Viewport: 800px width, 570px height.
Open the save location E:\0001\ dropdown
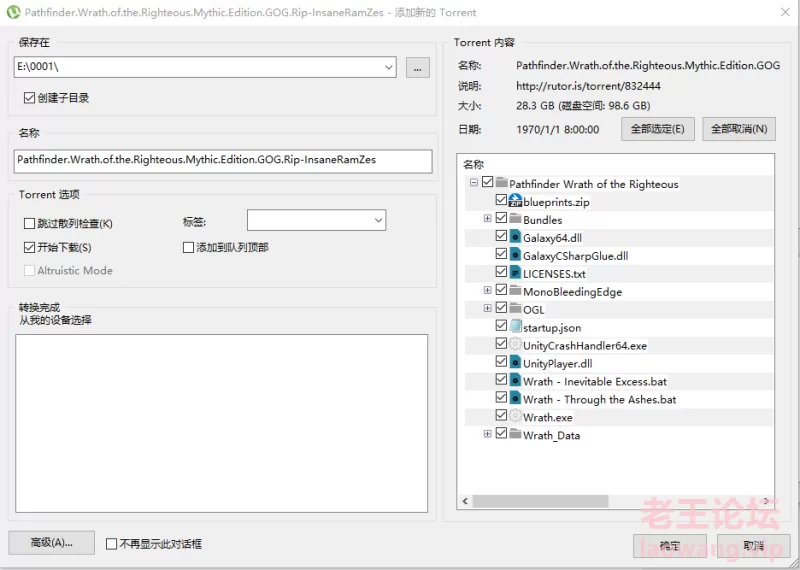388,67
